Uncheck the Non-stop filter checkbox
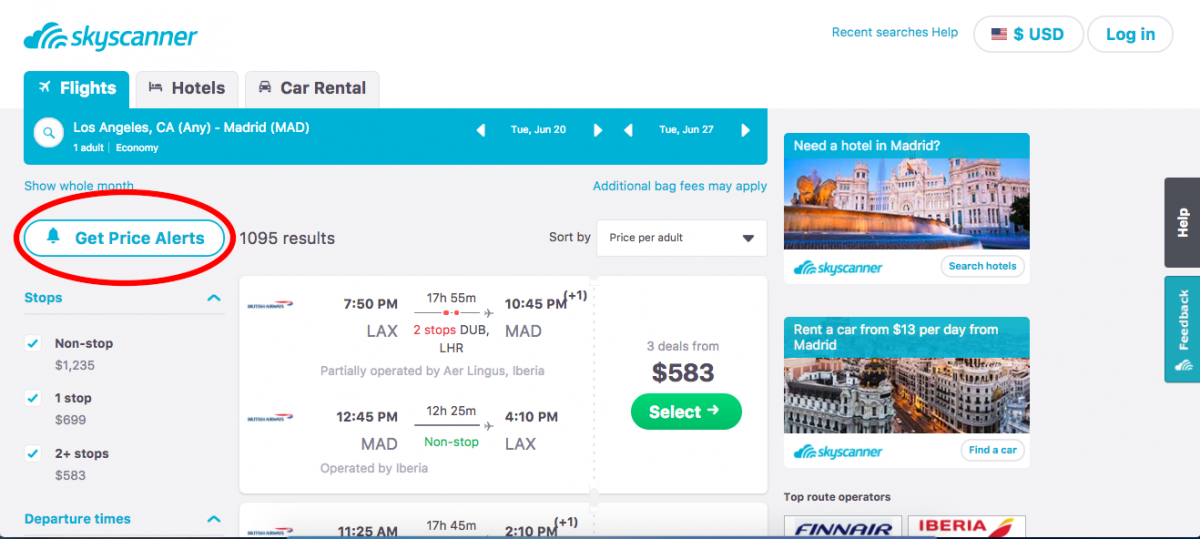Viewport: 1200px width, 539px height. [x=33, y=344]
